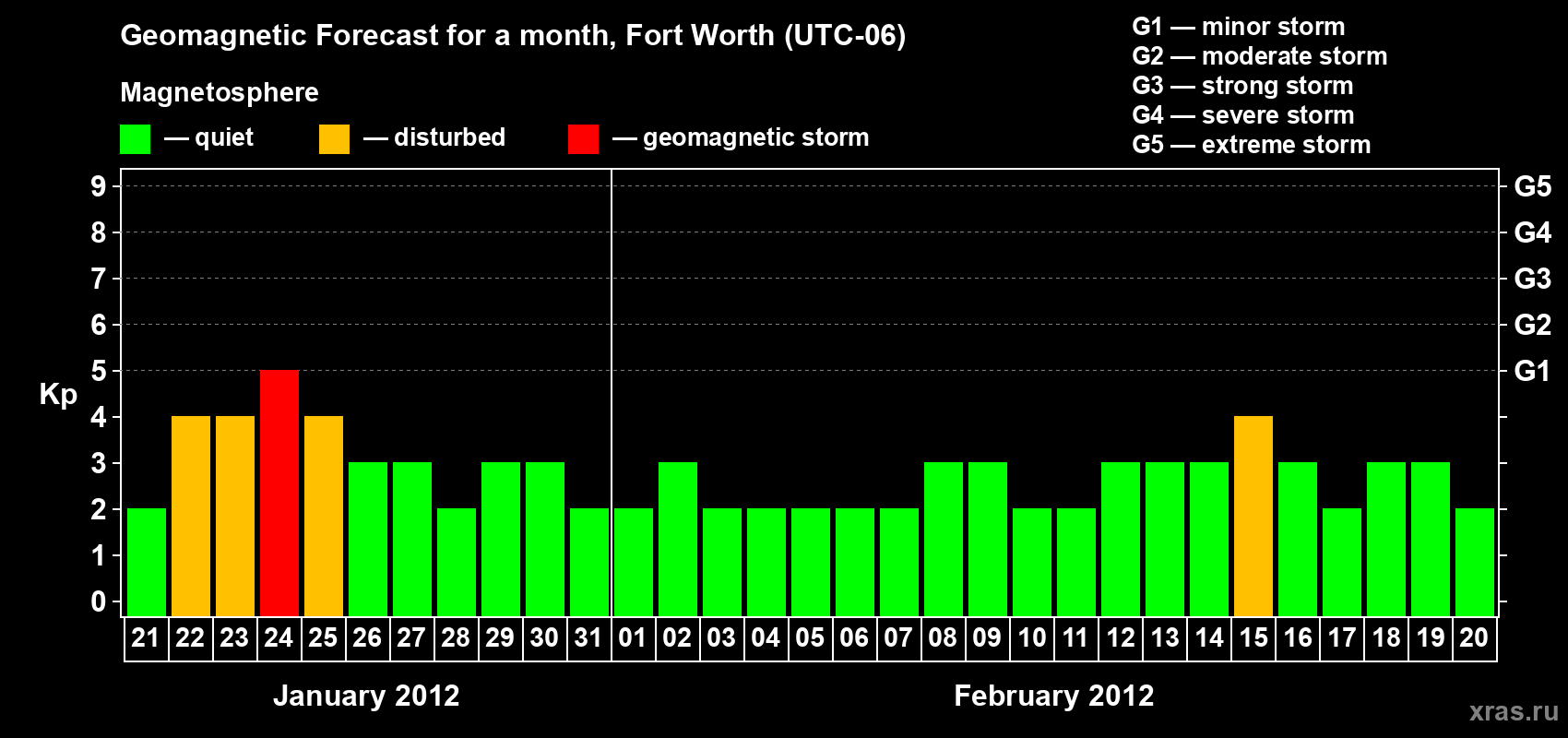Image resolution: width=1568 pixels, height=738 pixels.
Task: Click the date cell '06' on the x-axis
Action: pos(855,638)
